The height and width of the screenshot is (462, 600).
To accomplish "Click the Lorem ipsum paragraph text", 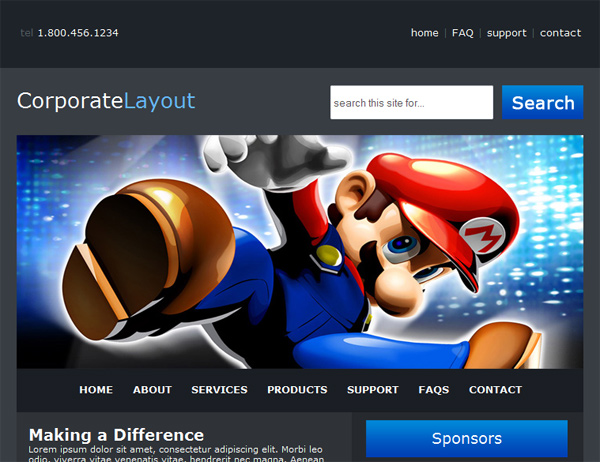I will point(175,451).
